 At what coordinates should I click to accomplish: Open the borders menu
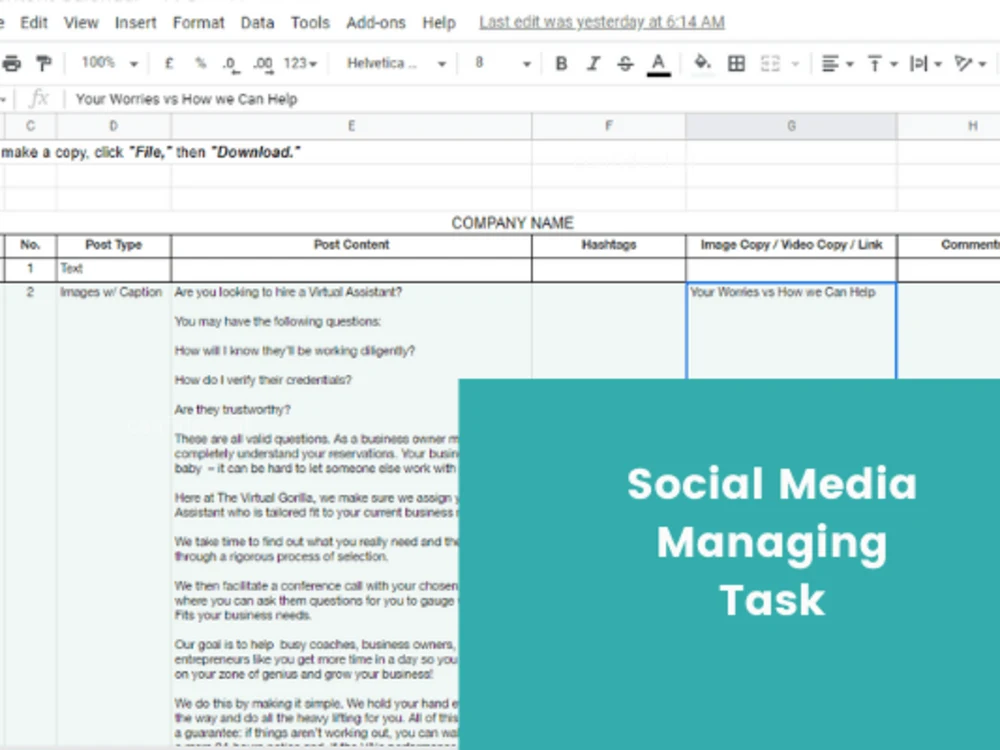tap(737, 63)
